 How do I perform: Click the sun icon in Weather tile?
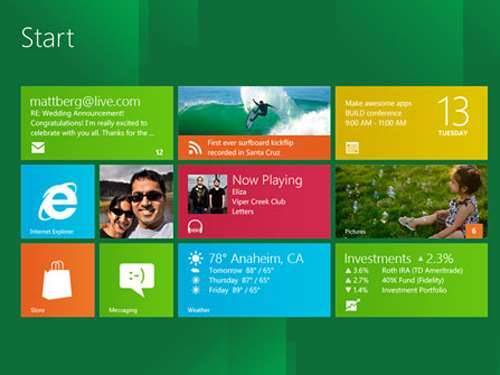196,258
